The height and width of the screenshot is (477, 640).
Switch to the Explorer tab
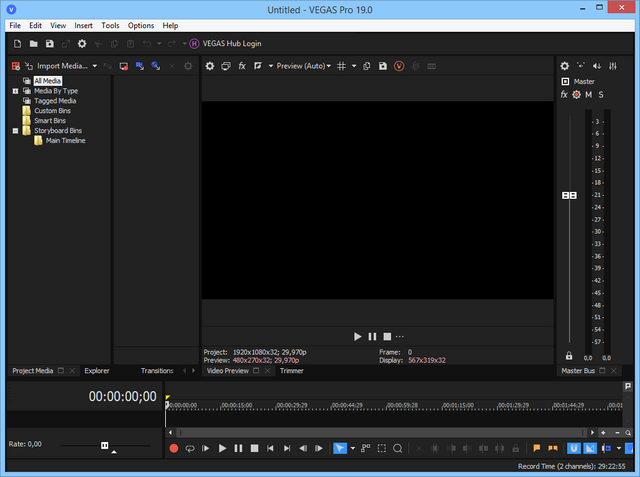click(x=97, y=371)
